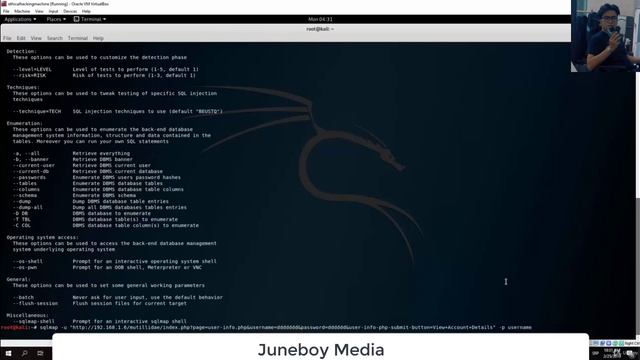Open VirtualBox File menu
Screen dimensions: 640x360
point(6,11)
